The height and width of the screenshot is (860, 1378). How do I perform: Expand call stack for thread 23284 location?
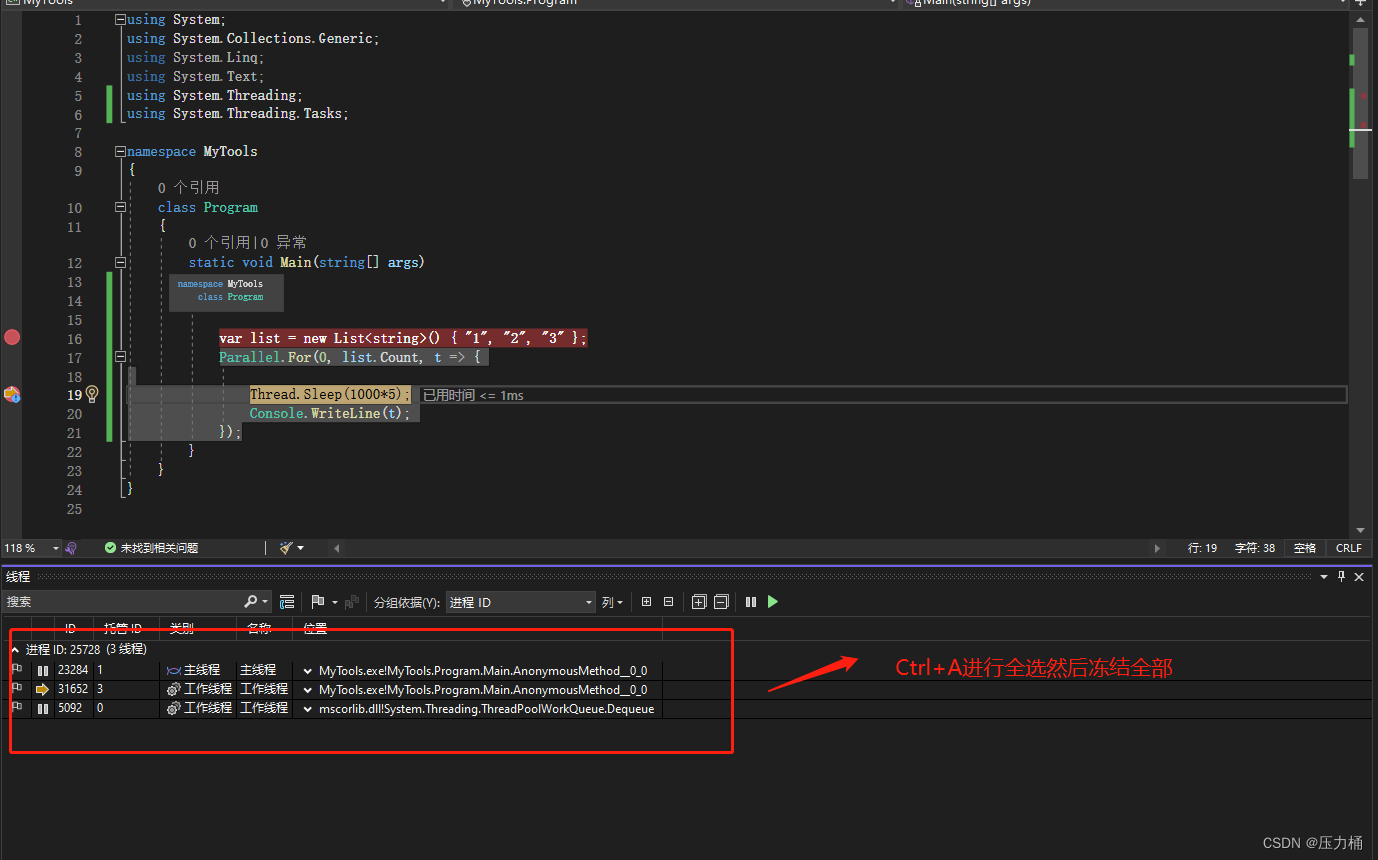click(x=308, y=671)
